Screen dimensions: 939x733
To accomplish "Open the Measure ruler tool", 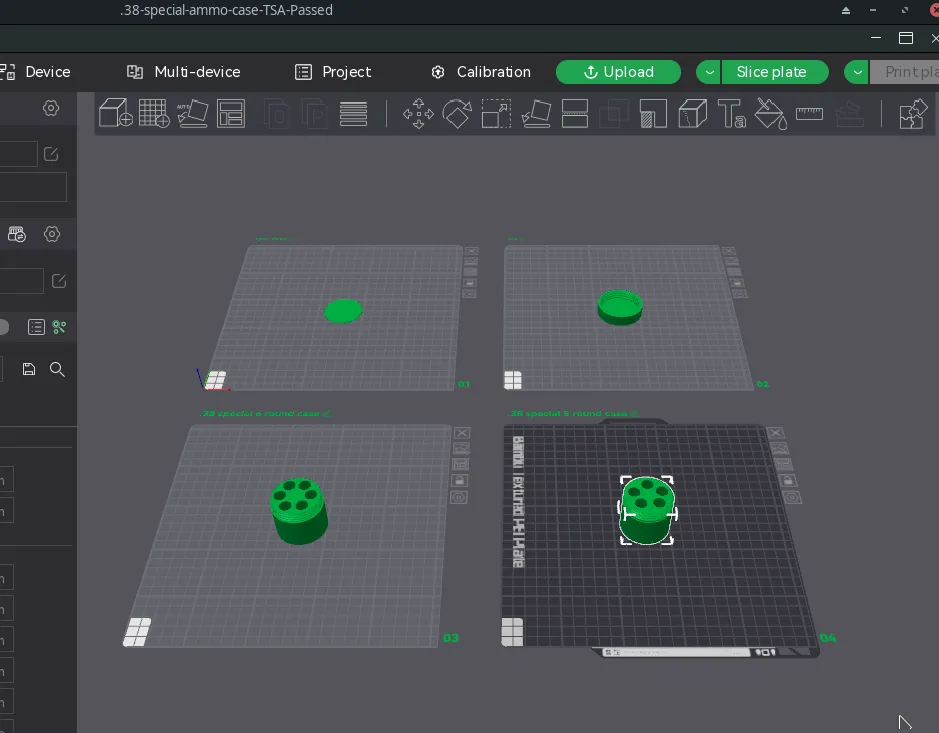I will click(x=809, y=113).
